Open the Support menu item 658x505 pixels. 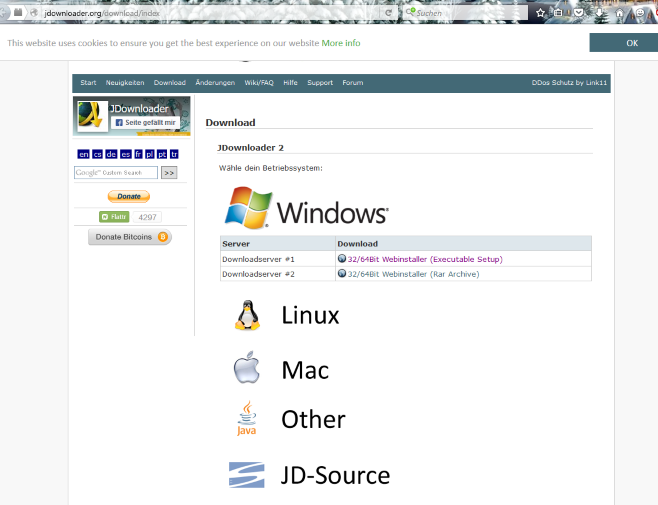(320, 83)
